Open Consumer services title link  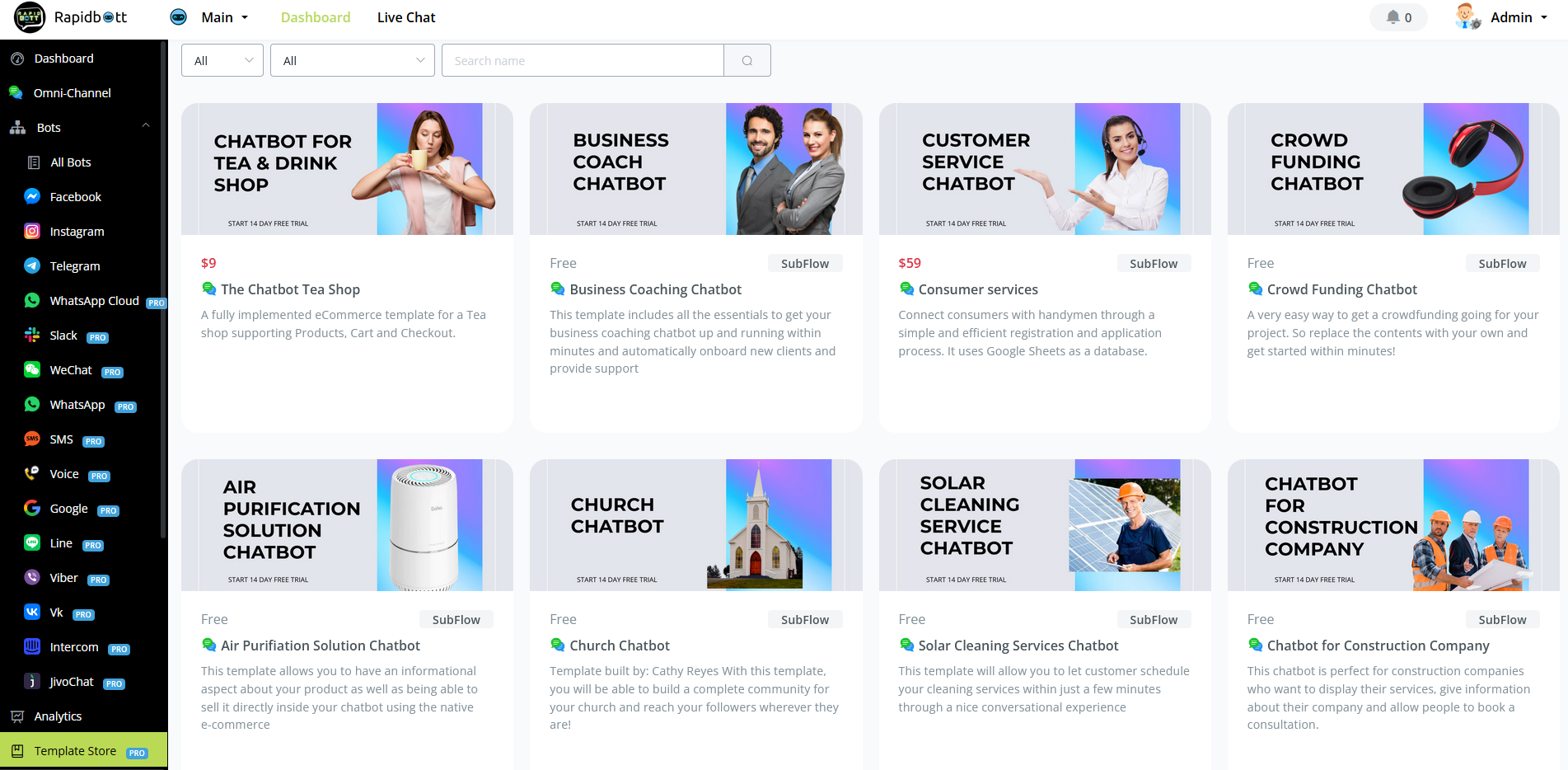tap(978, 289)
